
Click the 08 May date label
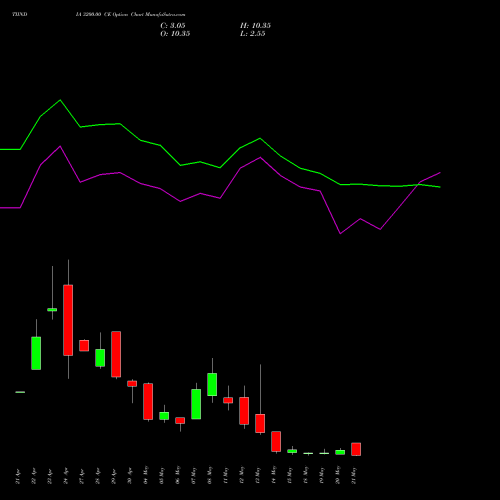210,475
